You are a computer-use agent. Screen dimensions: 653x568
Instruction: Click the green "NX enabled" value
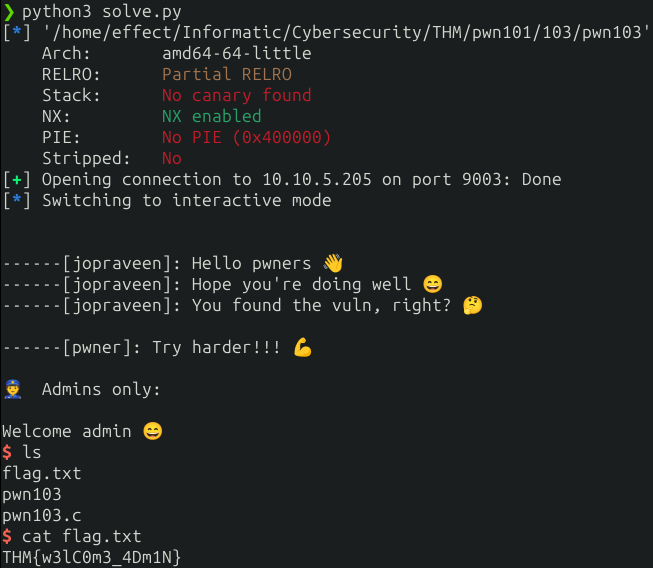[x=212, y=117]
